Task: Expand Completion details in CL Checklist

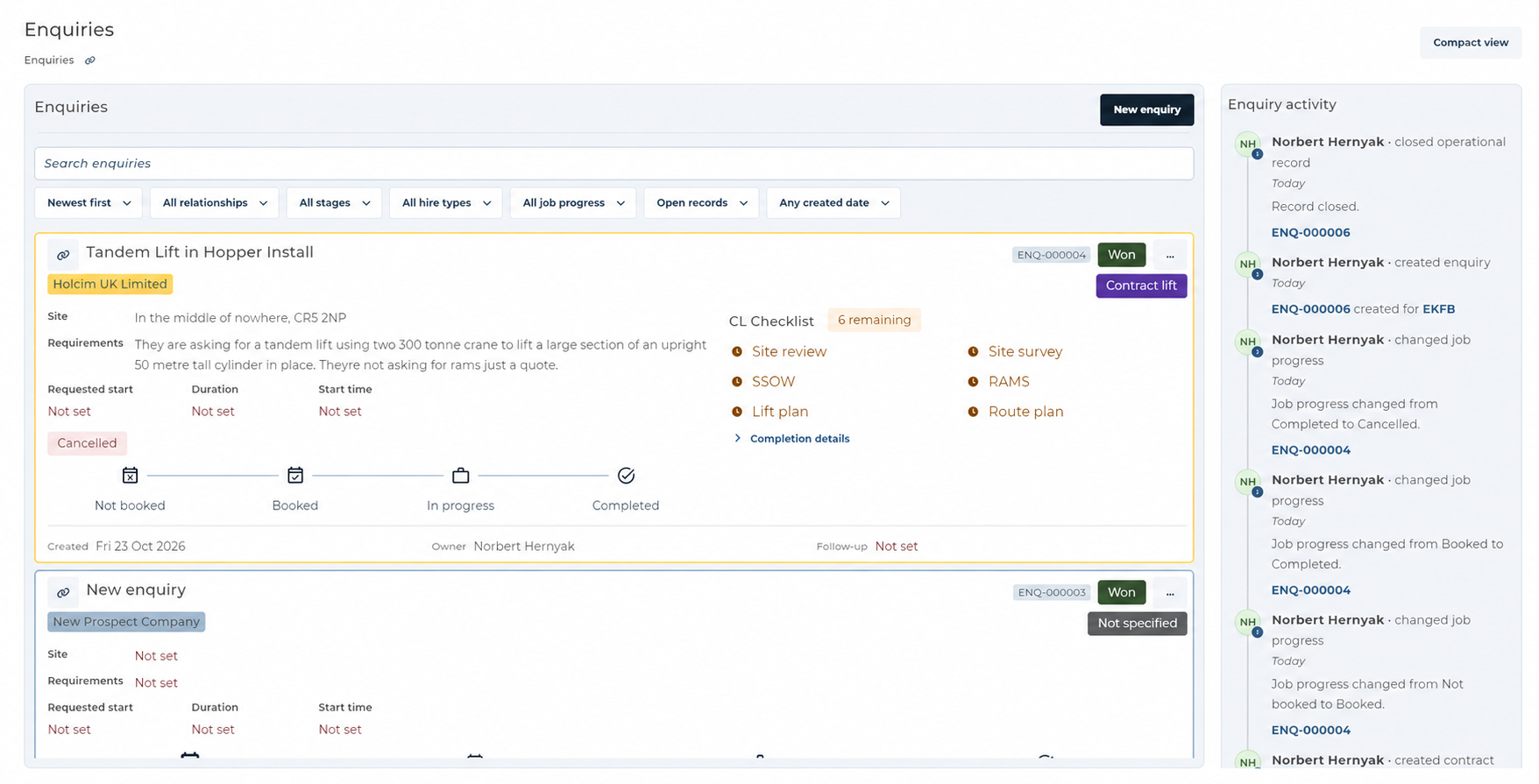Action: pyautogui.click(x=791, y=439)
